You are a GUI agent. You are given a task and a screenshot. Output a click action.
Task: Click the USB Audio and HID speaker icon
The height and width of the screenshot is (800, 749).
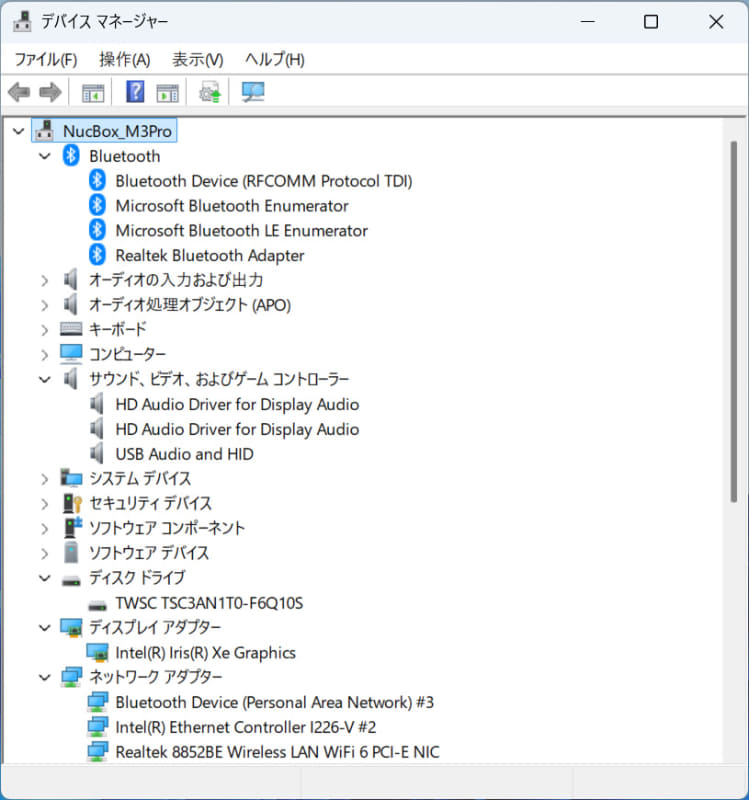(x=96, y=454)
